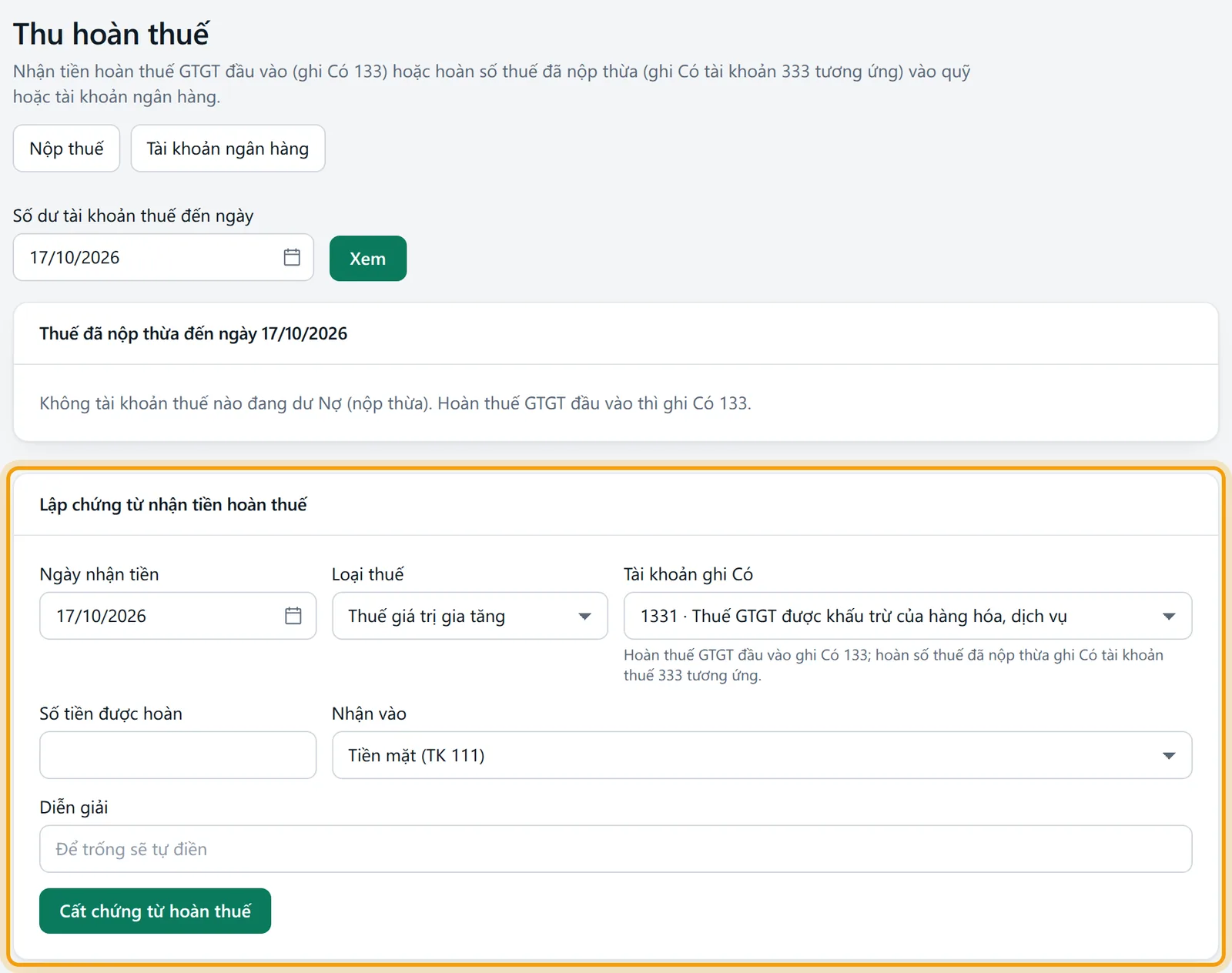Open the 1331 Thuế GTGT account dropdown

(x=908, y=616)
